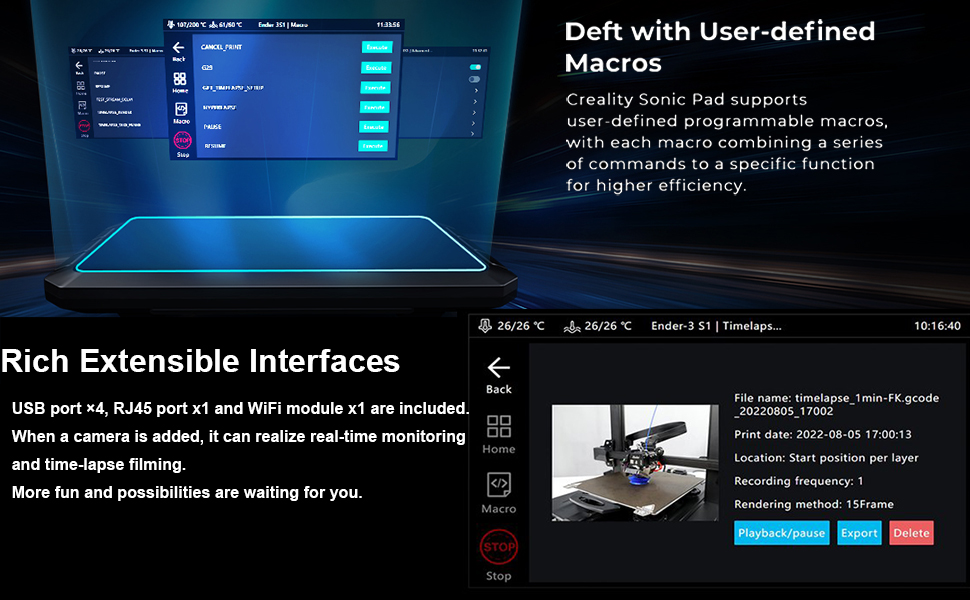Open Home from the Timelapse screen sidebar
Image resolution: width=970 pixels, height=600 pixels.
[x=499, y=426]
